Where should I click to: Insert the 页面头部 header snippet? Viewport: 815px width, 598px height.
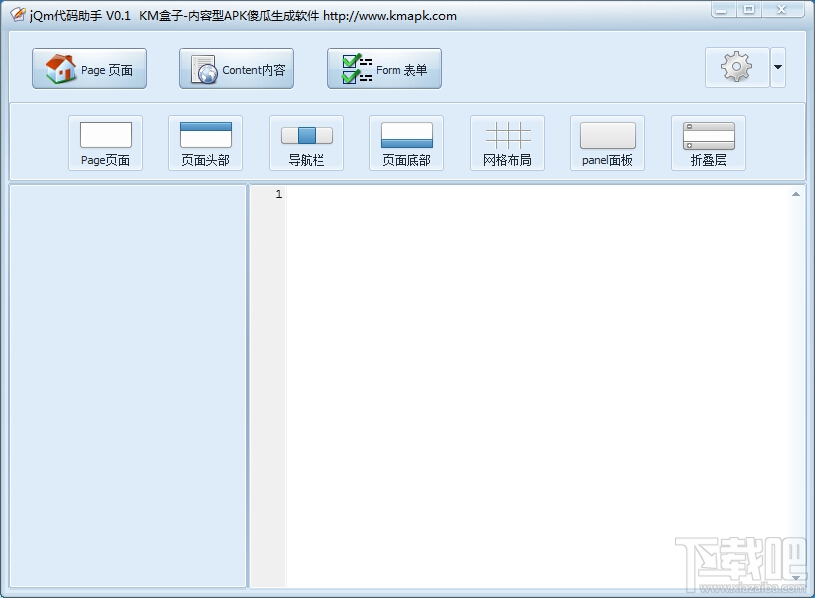point(205,143)
